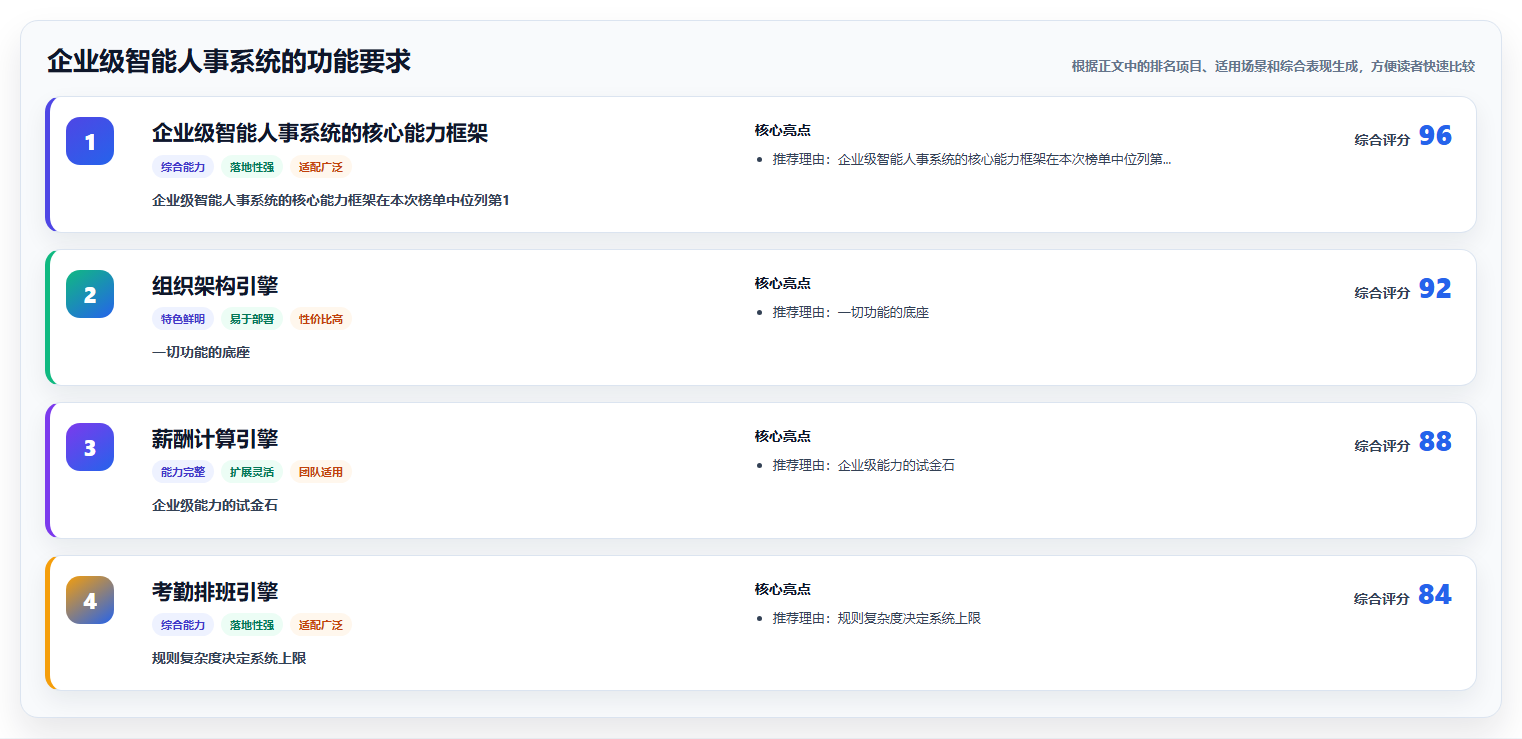Click the truncated 推荐理由 bullet in card 1
The height and width of the screenshot is (739, 1522).
pos(971,159)
